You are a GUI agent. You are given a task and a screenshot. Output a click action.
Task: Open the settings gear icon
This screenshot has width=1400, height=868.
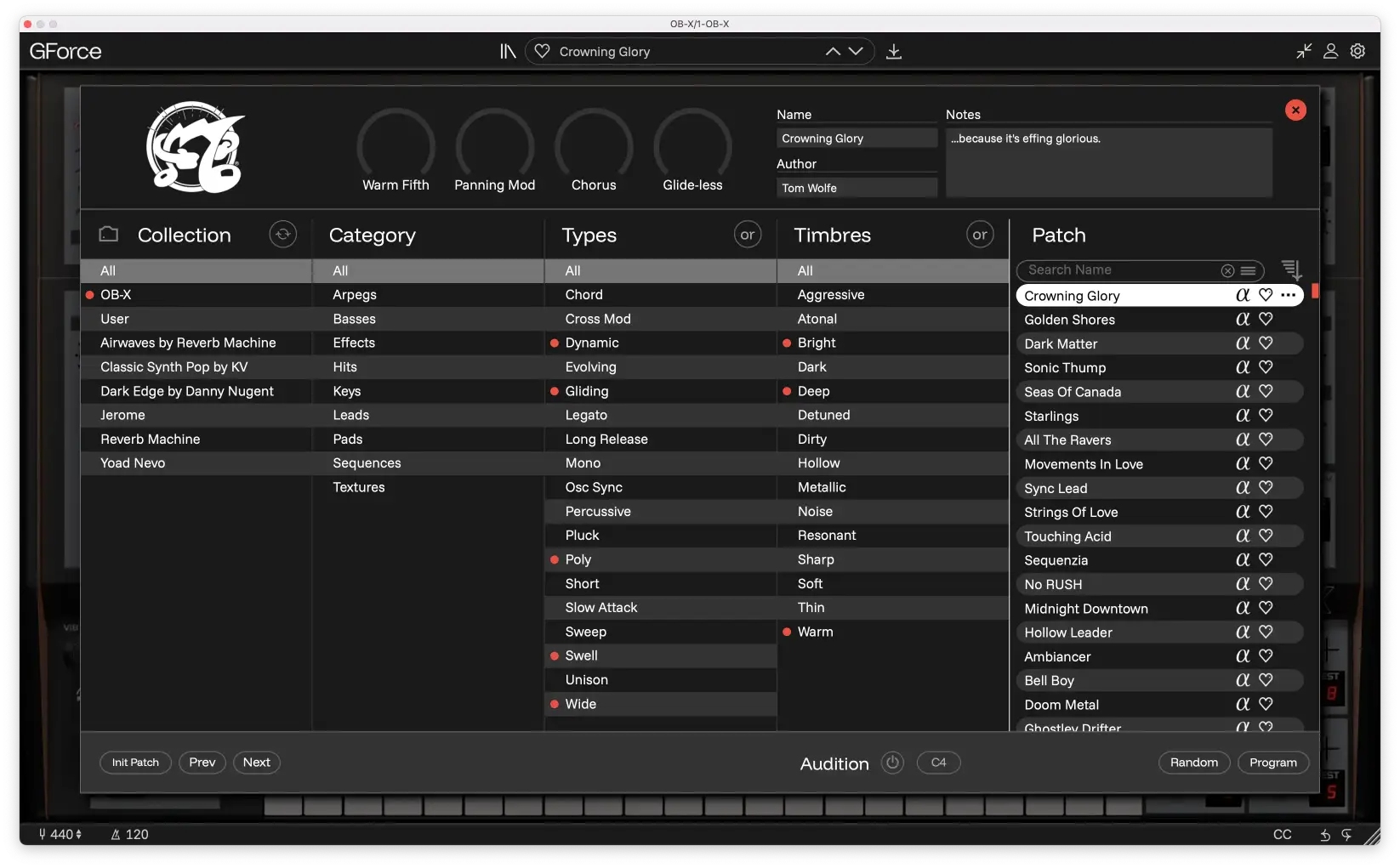point(1357,51)
